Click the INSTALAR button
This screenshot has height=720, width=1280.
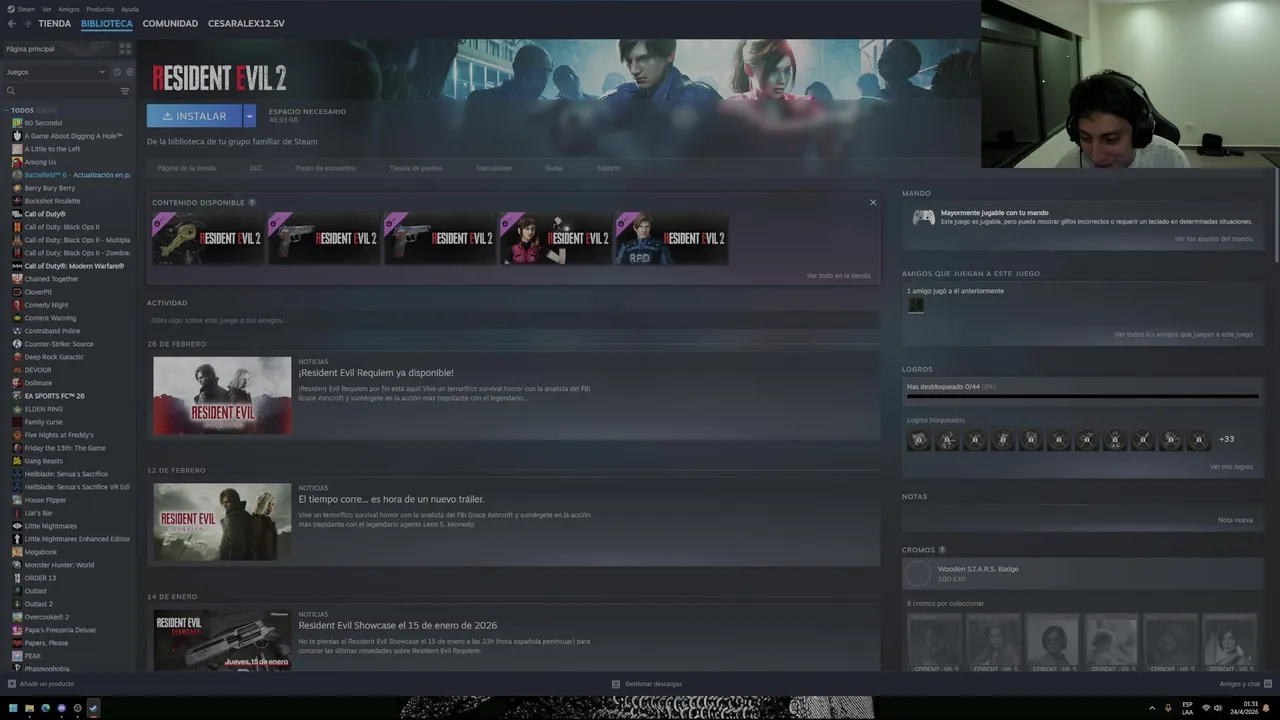(194, 116)
